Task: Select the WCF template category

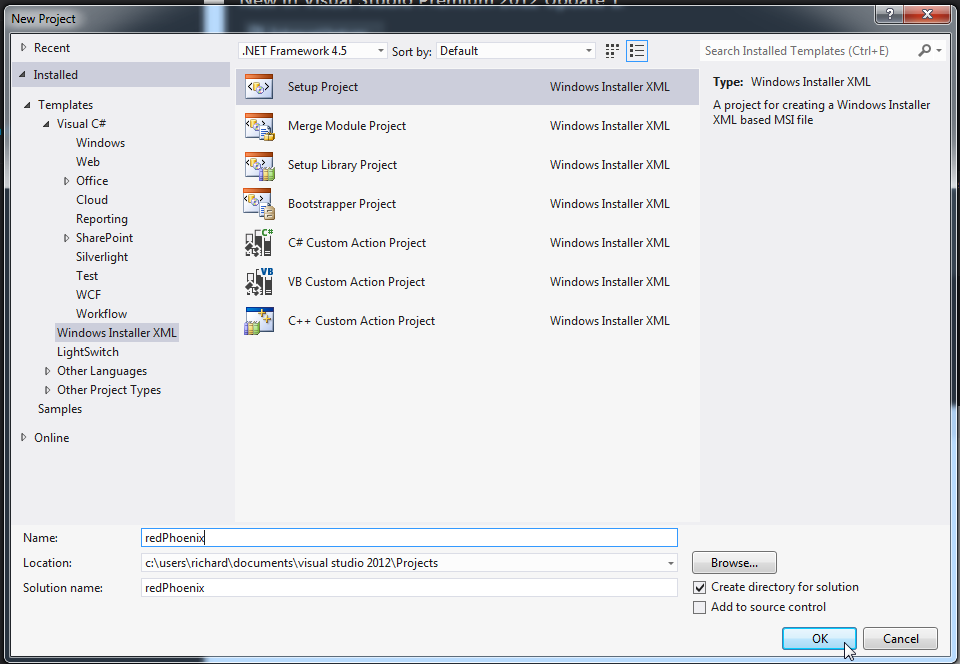Action: point(88,294)
